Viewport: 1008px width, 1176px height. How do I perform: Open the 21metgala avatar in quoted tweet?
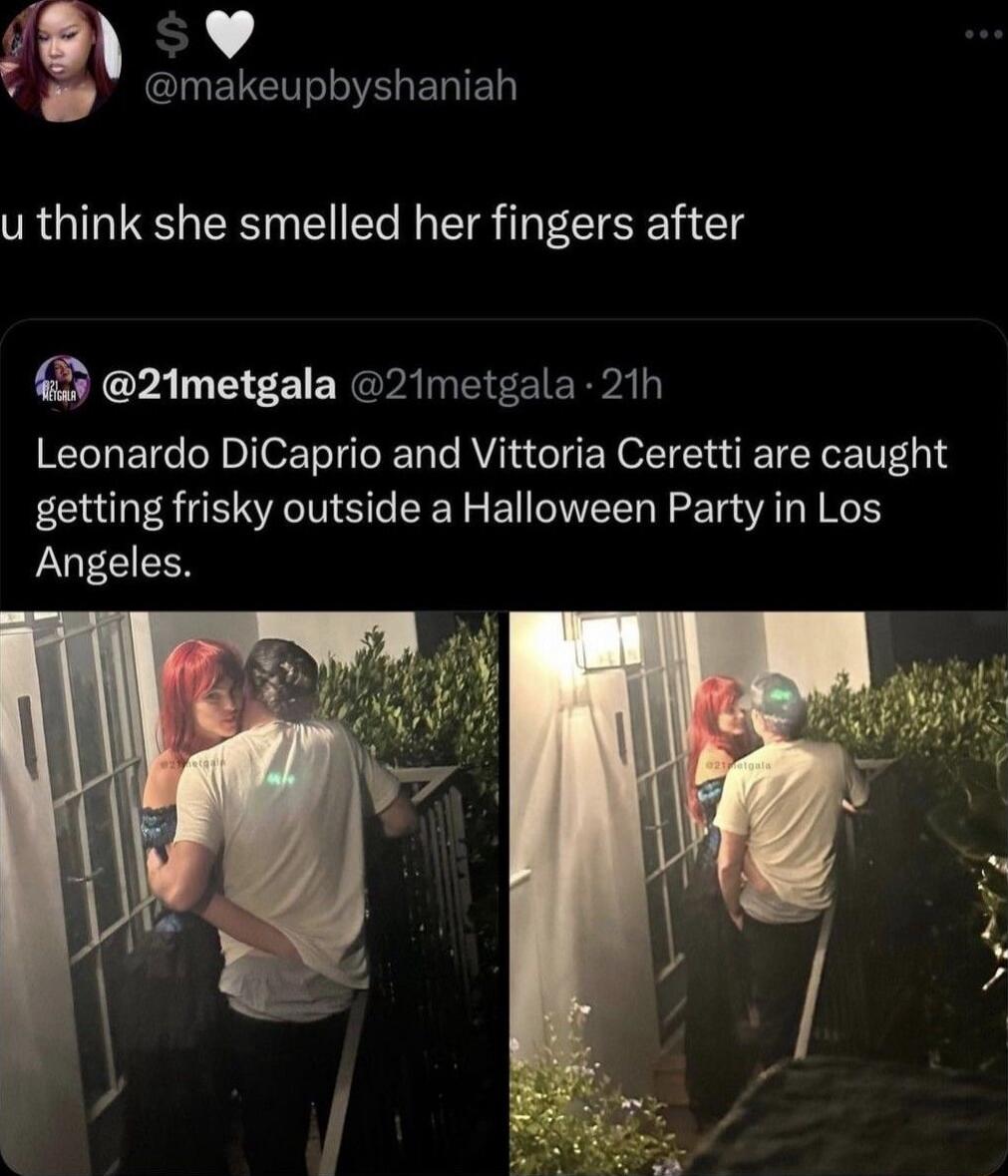(x=62, y=385)
